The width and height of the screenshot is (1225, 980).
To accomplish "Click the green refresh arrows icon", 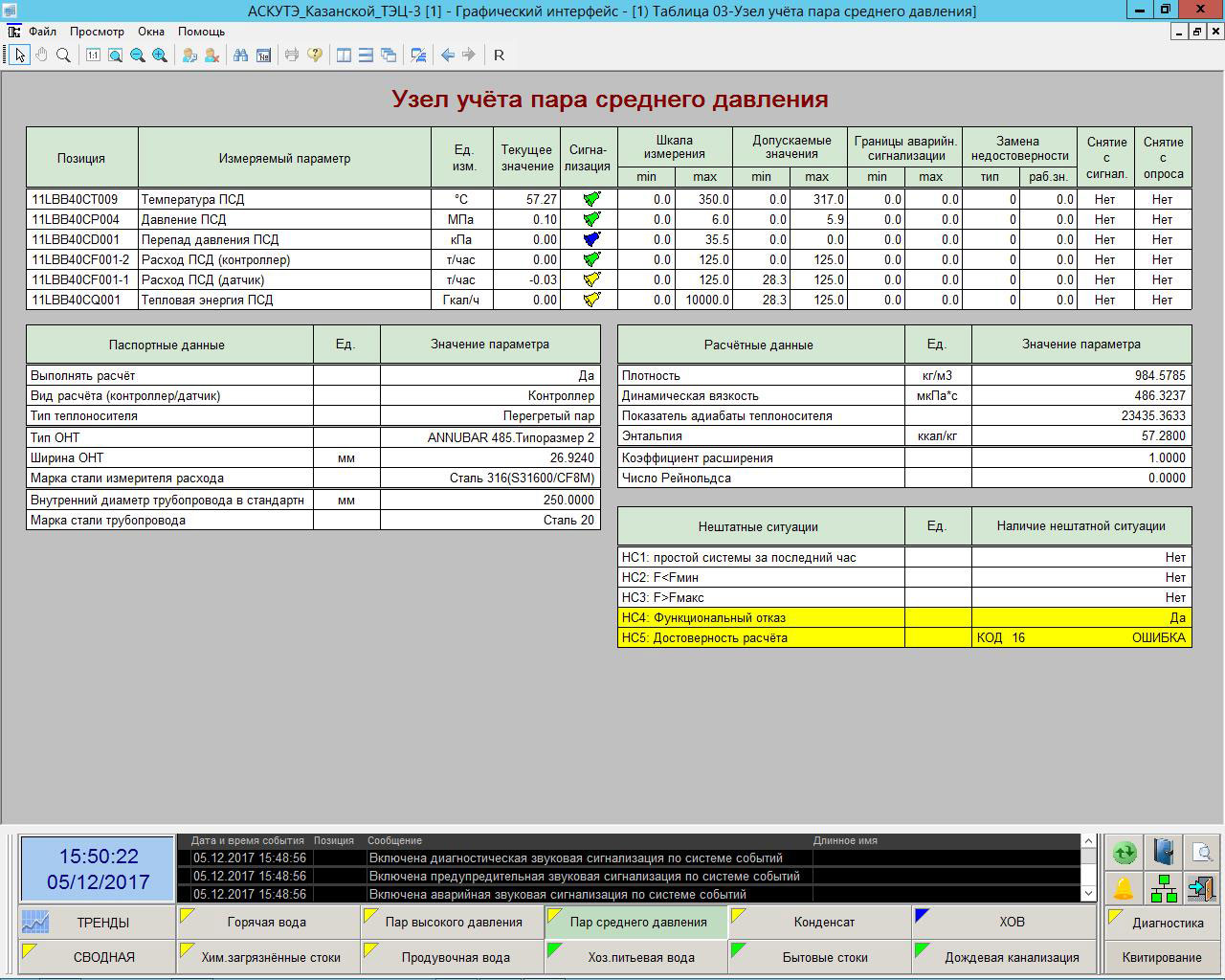I will coord(1125,852).
